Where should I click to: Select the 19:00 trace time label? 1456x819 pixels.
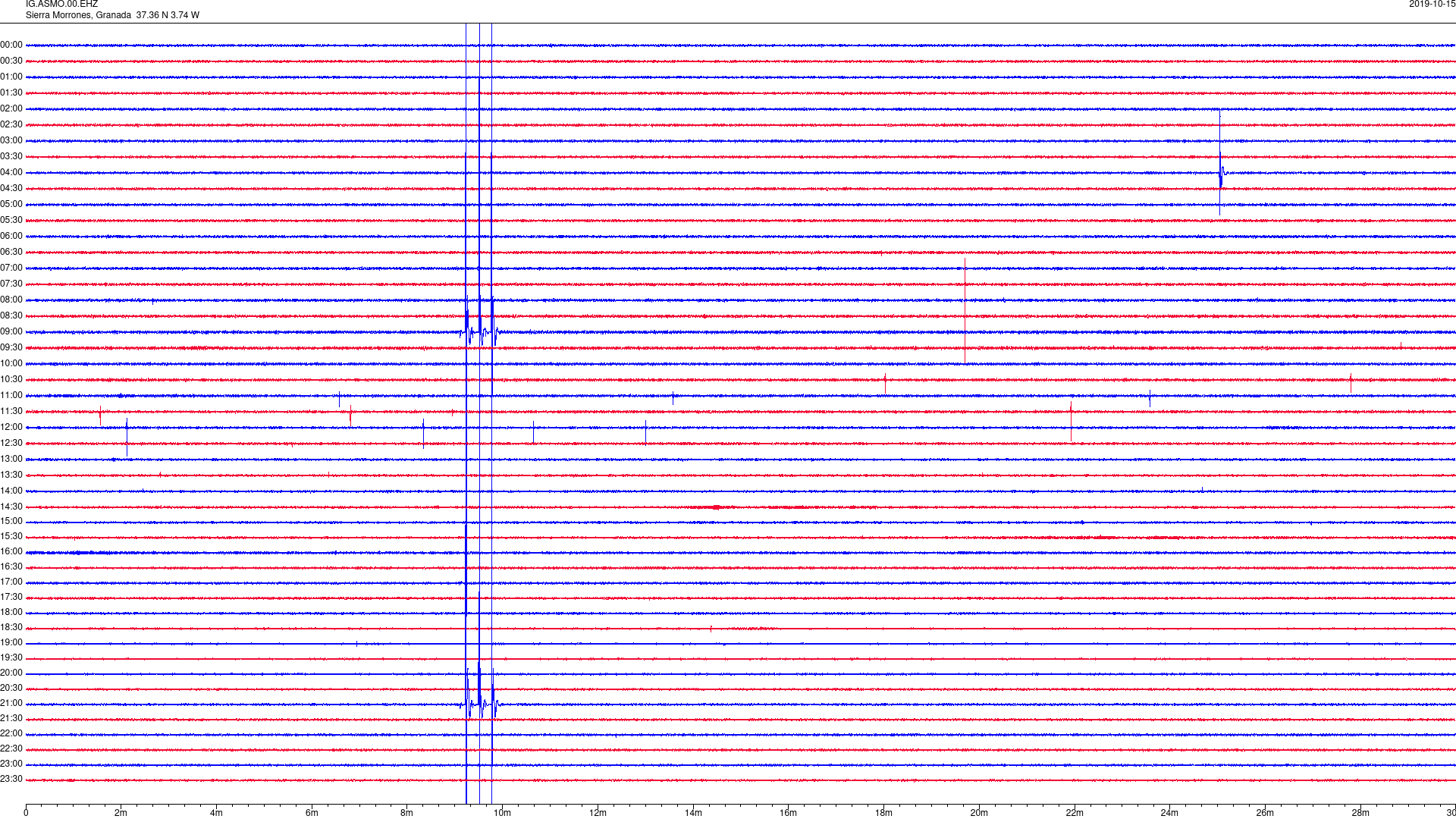point(11,643)
